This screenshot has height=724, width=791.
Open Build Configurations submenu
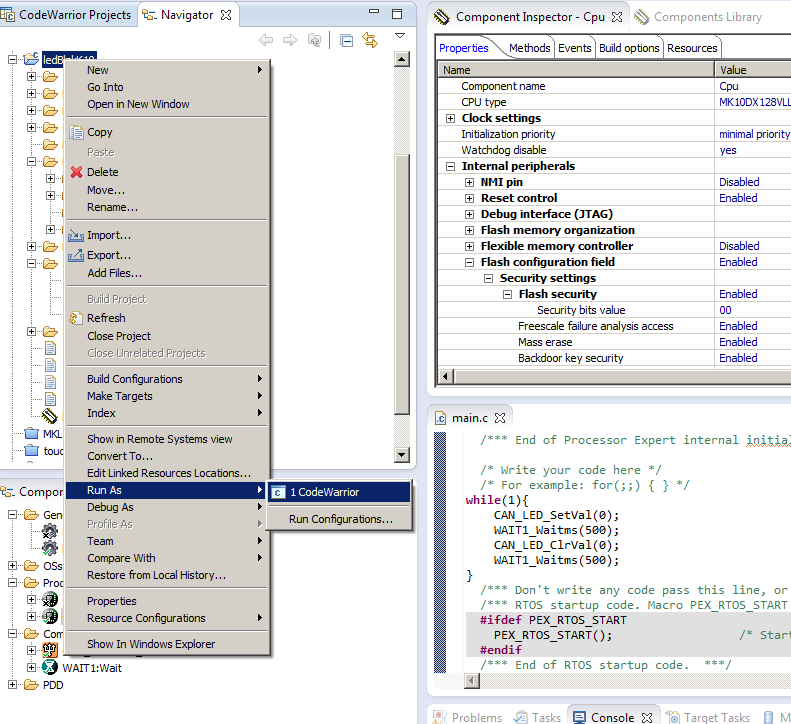coord(166,379)
